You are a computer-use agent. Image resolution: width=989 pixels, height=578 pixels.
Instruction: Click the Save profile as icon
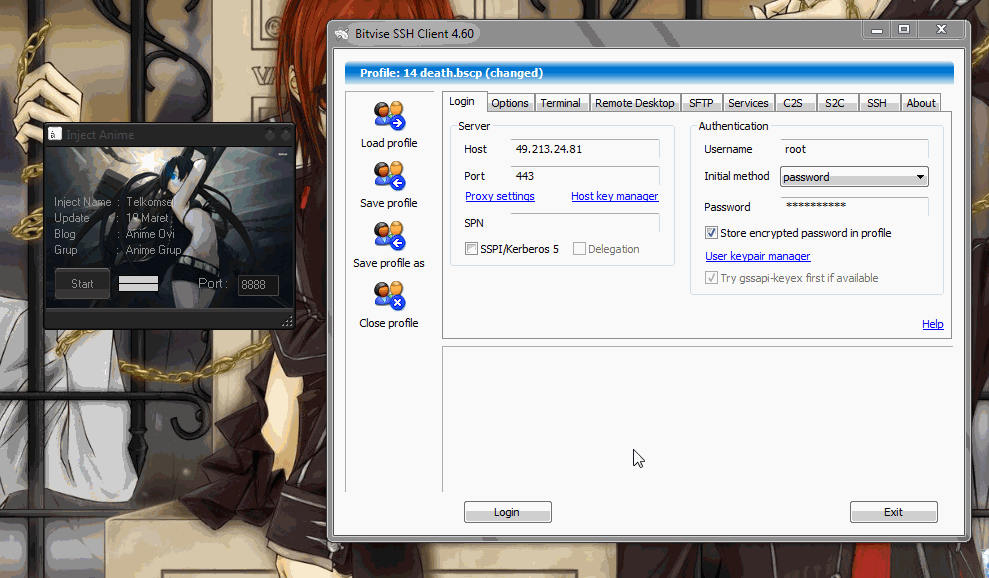[389, 235]
